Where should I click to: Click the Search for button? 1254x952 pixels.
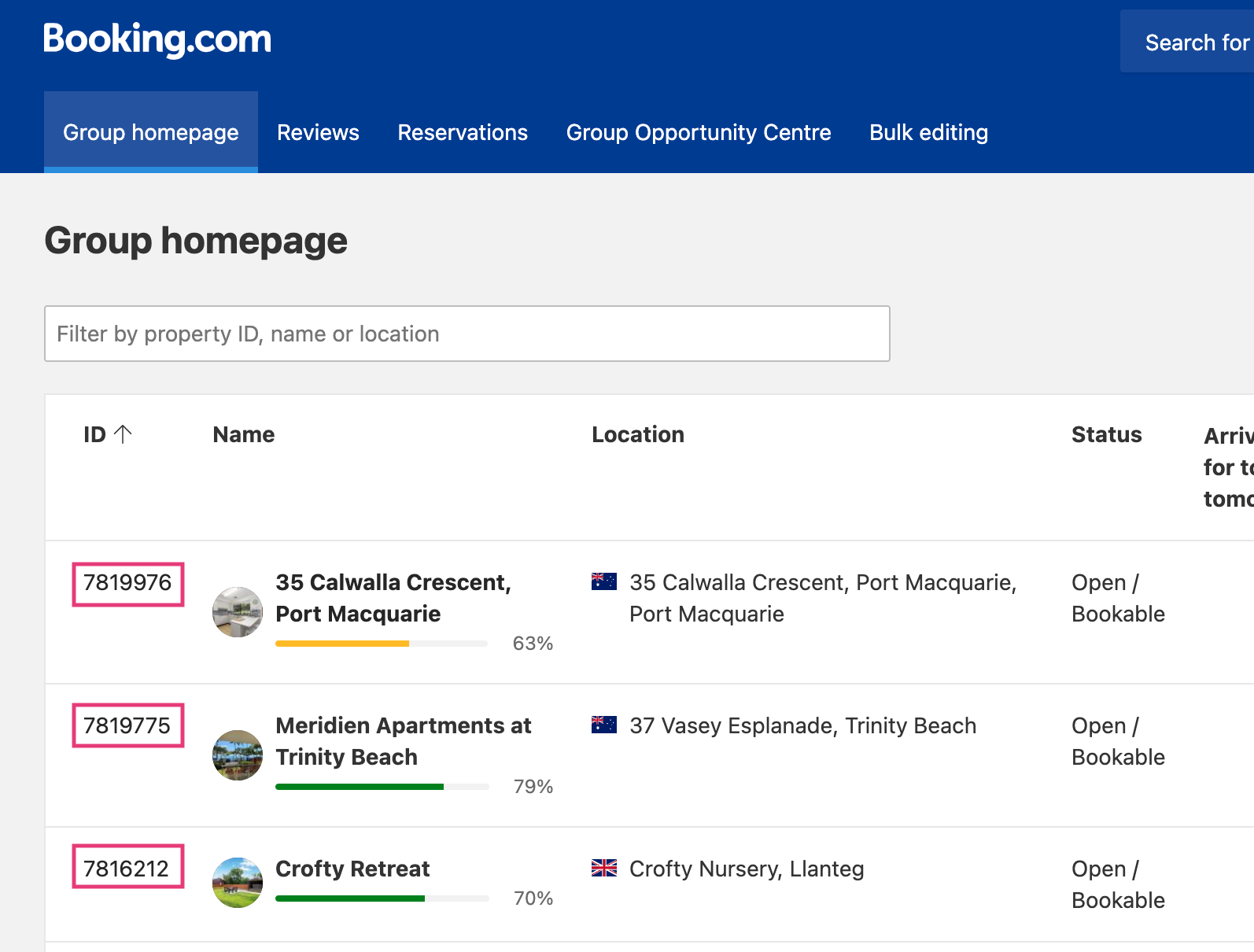pos(1187,42)
